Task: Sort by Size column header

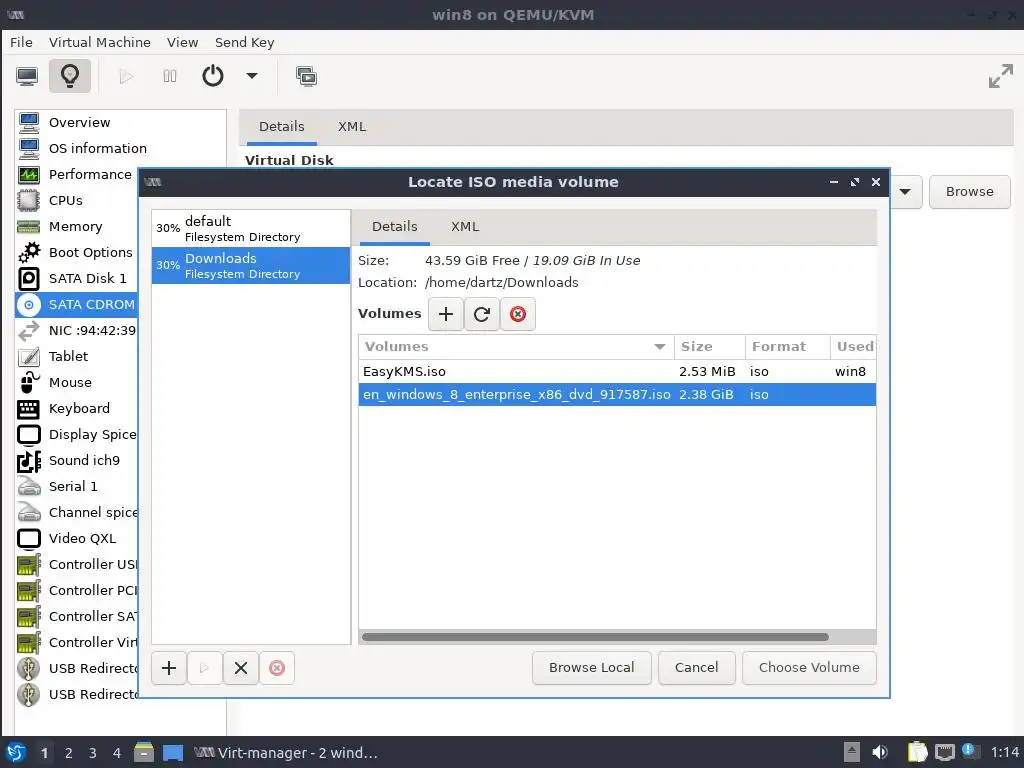Action: pos(710,347)
